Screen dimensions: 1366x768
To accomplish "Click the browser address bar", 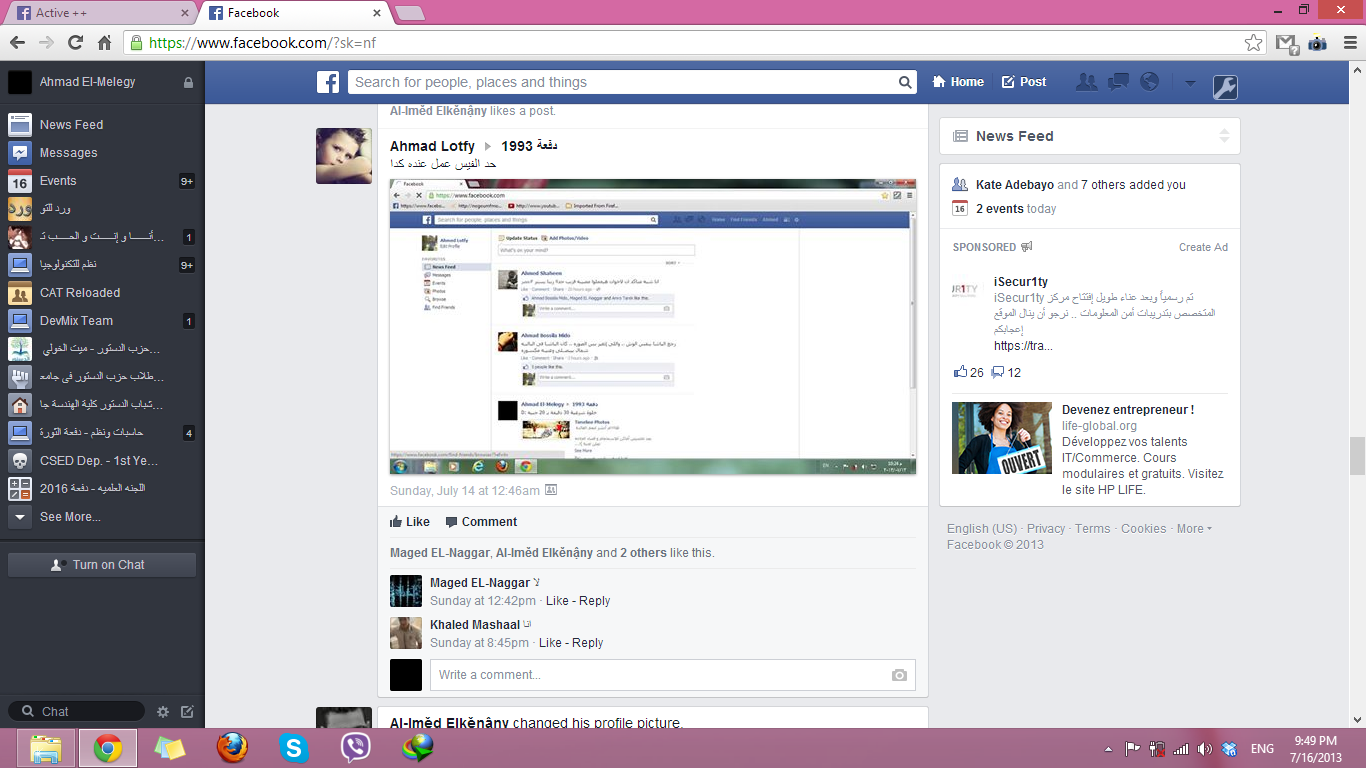I will click(693, 43).
